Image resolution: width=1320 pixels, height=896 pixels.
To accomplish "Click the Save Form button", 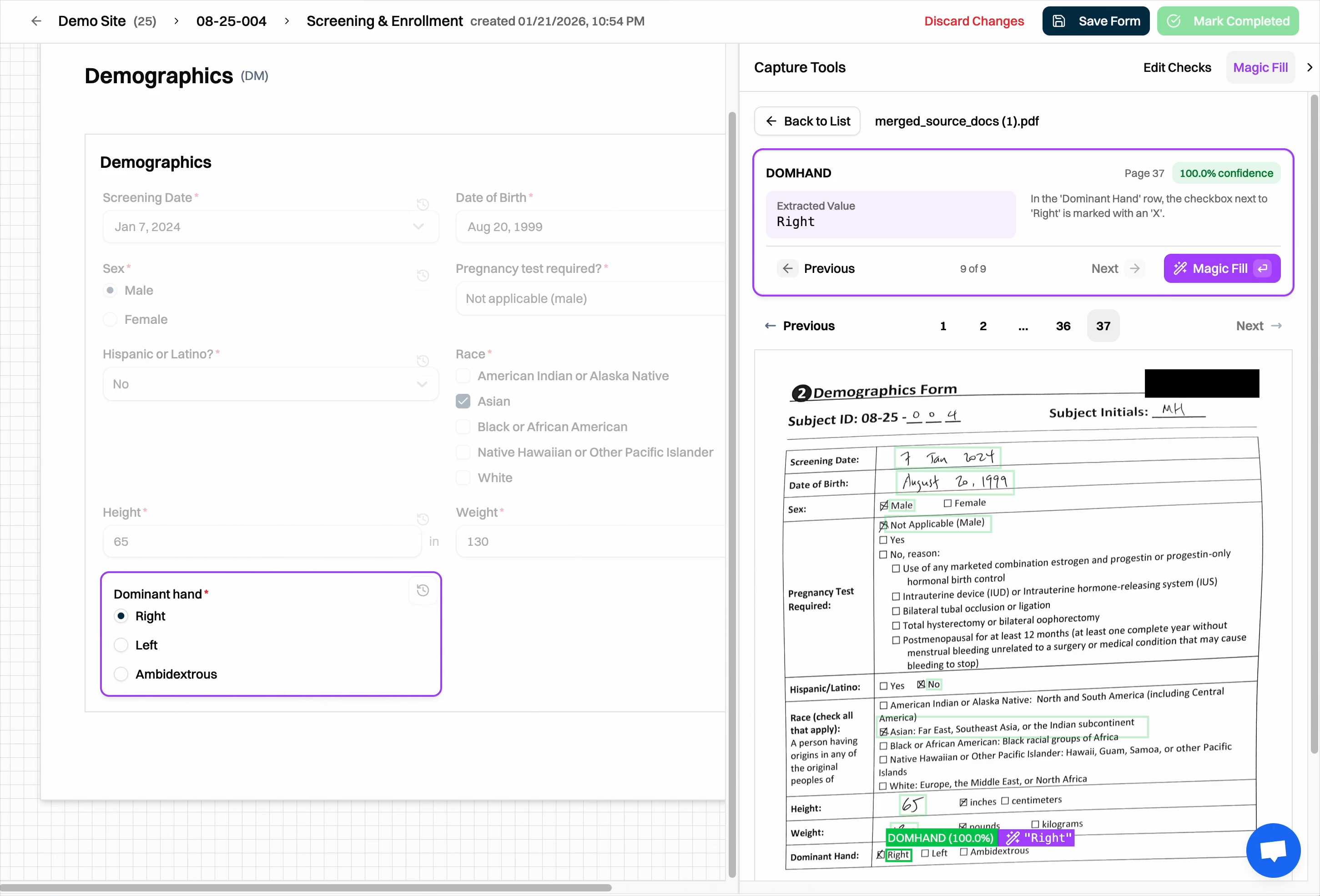I will click(x=1096, y=21).
